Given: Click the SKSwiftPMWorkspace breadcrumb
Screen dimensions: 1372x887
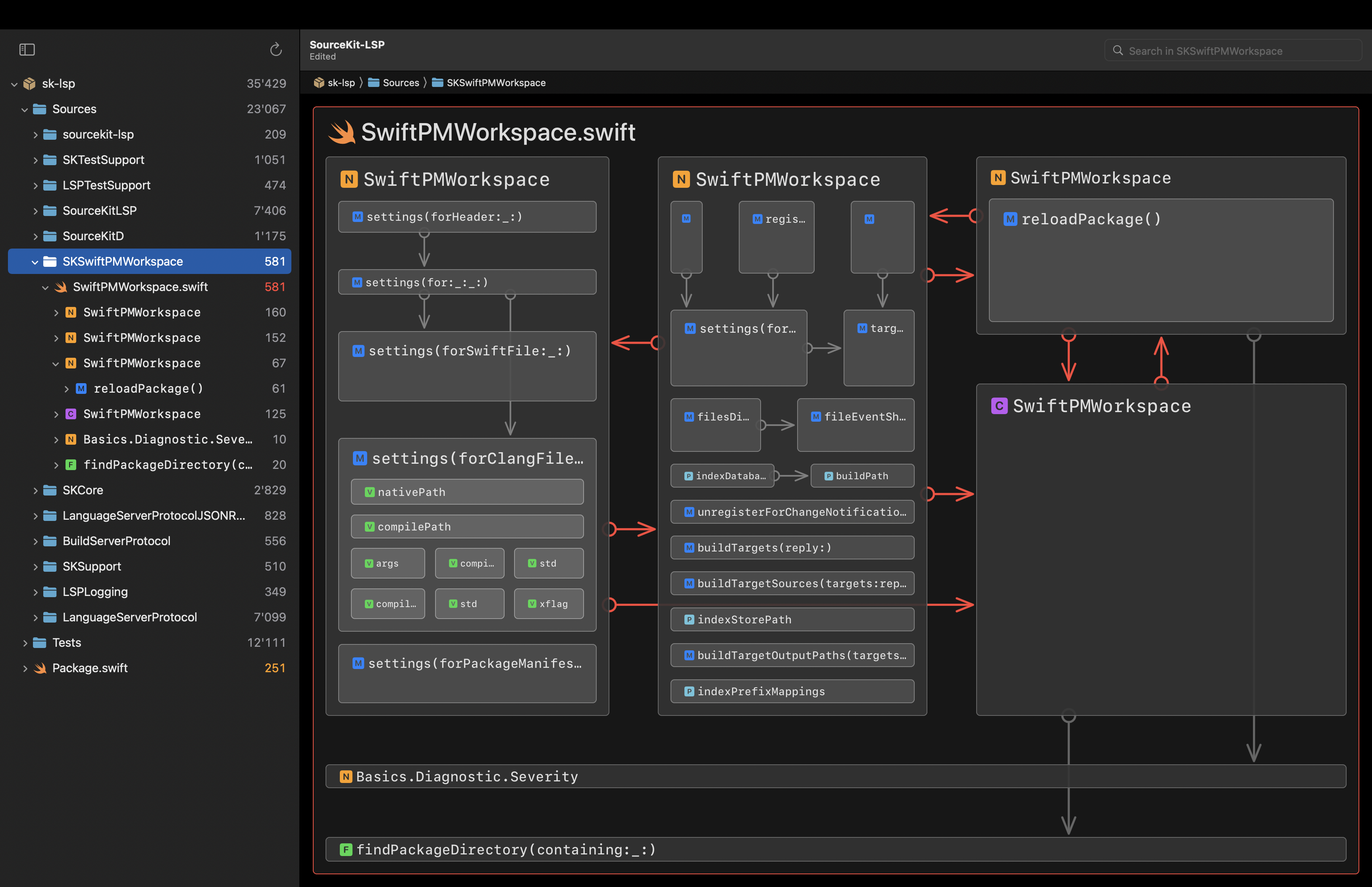Looking at the screenshot, I should pyautogui.click(x=489, y=83).
